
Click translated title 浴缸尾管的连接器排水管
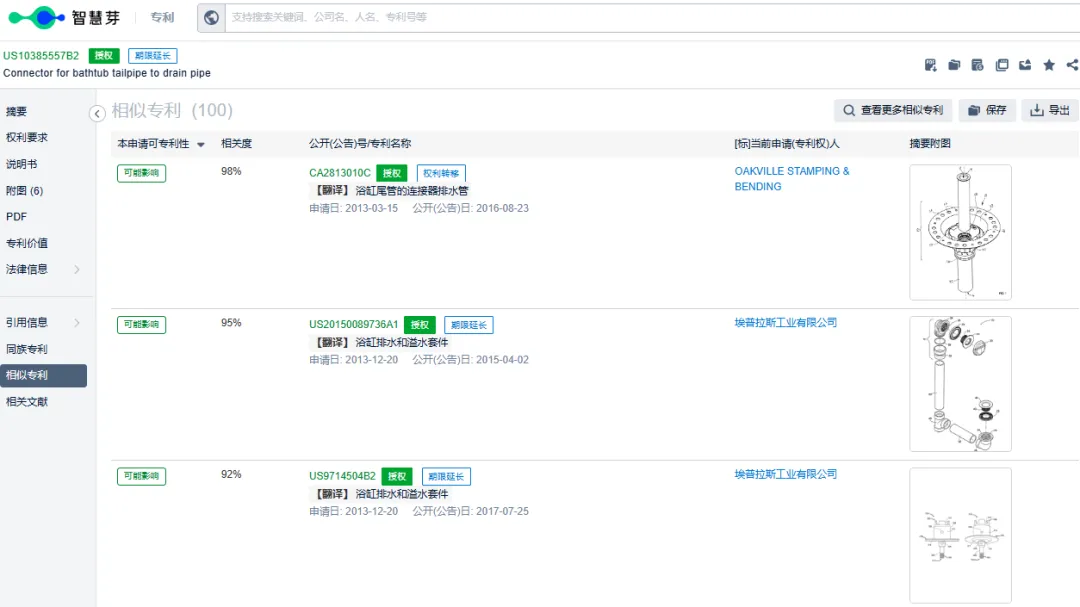[412, 191]
